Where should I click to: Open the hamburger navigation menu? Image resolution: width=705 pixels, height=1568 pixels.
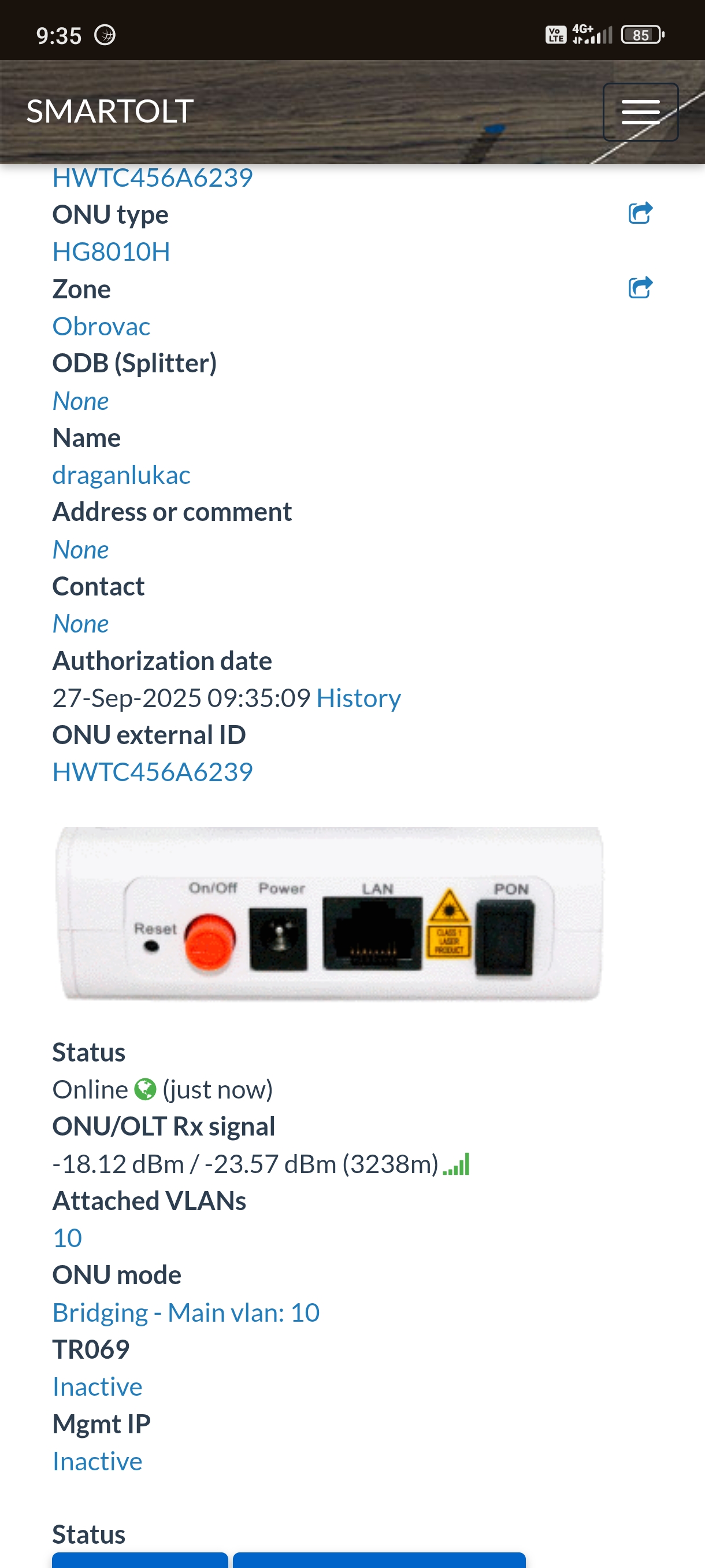point(640,112)
